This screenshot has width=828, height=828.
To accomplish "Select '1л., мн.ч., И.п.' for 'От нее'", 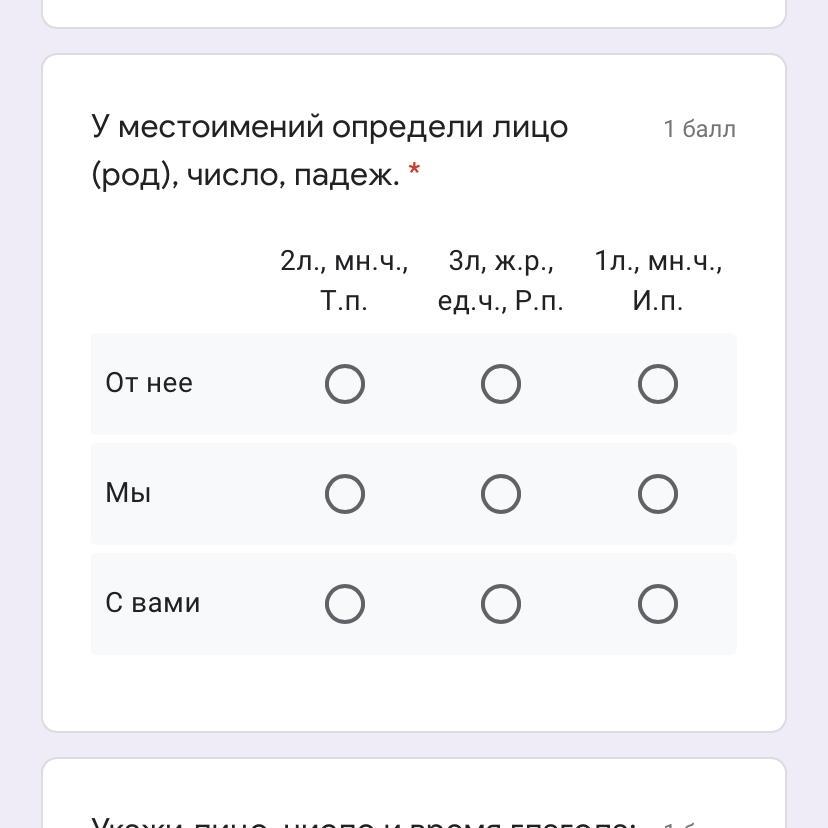I will (657, 384).
